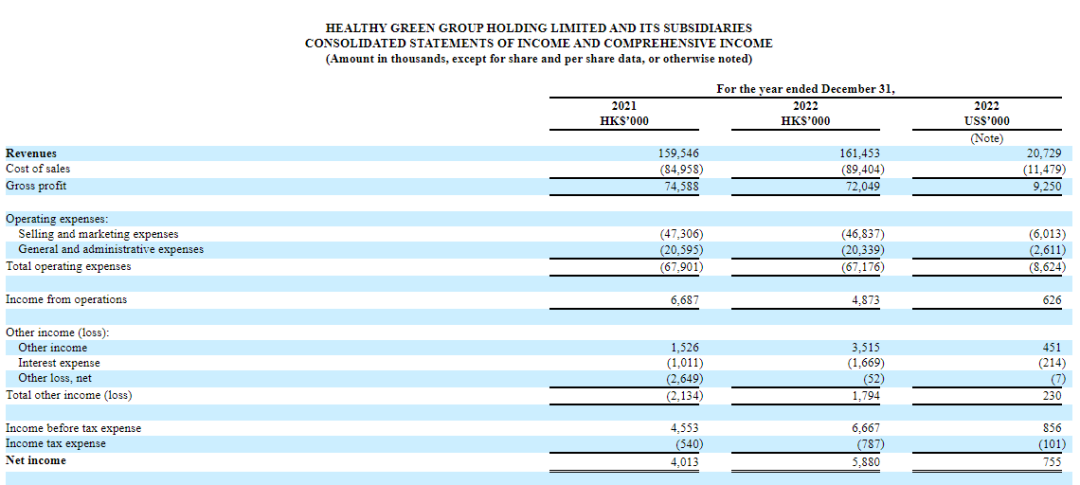Viewport: 1080px width, 485px height.
Task: Select net income value 755
Action: point(1052,461)
